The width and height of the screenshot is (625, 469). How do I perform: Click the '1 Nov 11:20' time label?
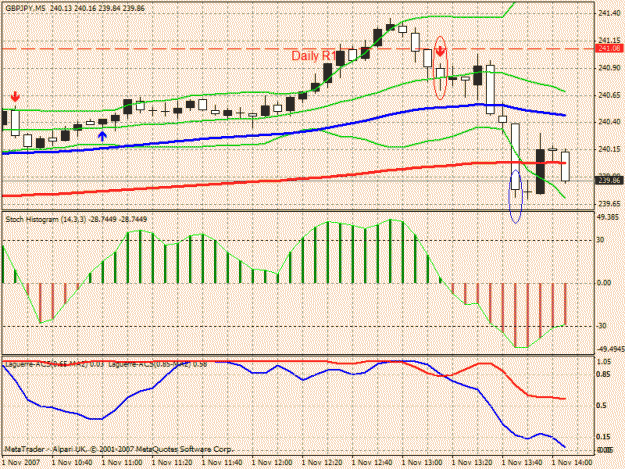click(x=172, y=463)
